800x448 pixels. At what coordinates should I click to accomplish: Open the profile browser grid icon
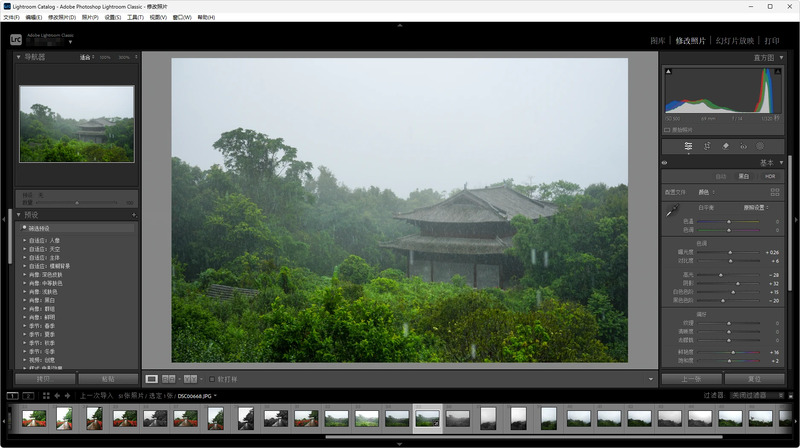point(775,191)
